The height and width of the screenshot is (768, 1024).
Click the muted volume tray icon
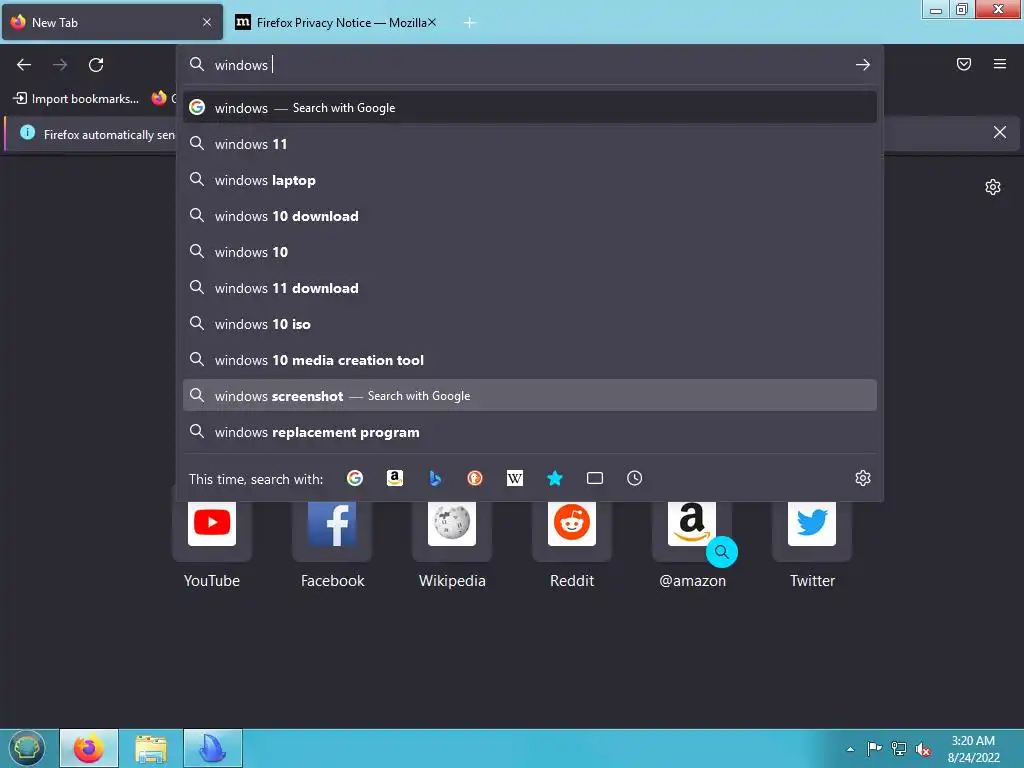(x=923, y=749)
